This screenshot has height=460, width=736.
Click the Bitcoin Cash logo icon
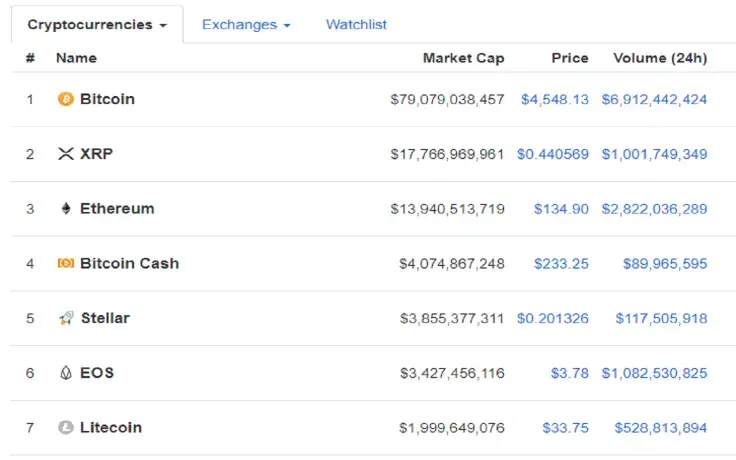tap(66, 264)
